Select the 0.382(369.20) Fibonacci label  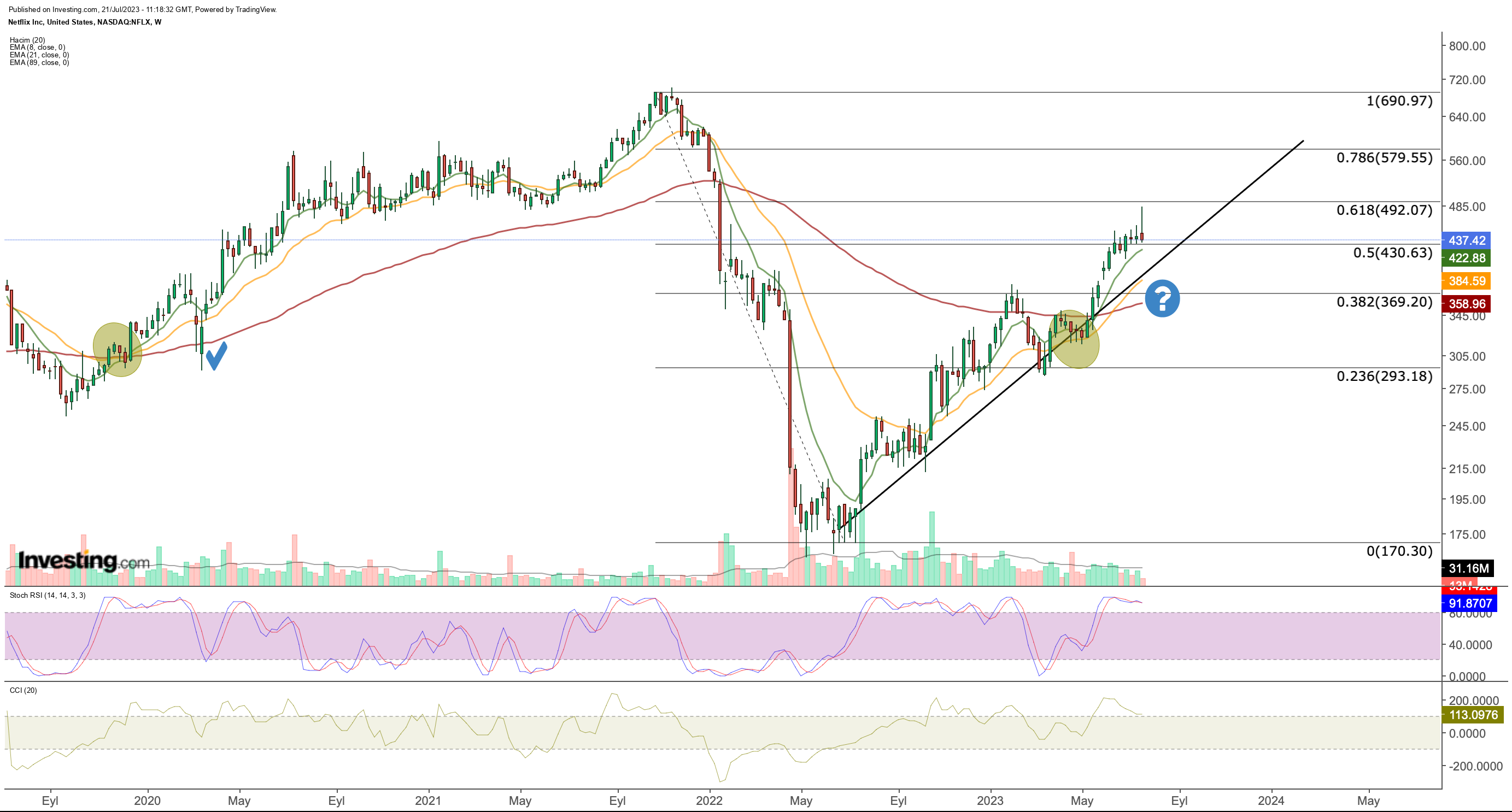point(1385,302)
